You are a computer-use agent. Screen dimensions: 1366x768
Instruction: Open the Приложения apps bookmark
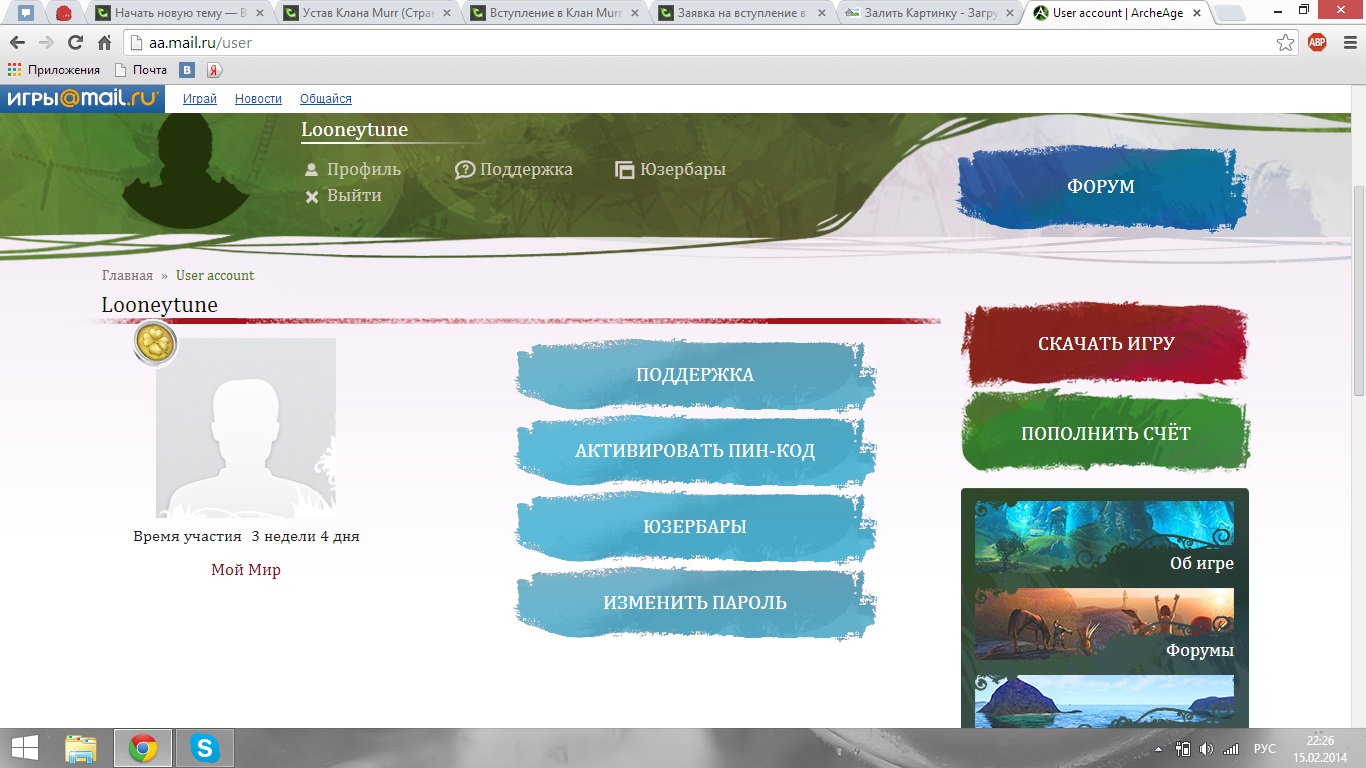[x=54, y=70]
